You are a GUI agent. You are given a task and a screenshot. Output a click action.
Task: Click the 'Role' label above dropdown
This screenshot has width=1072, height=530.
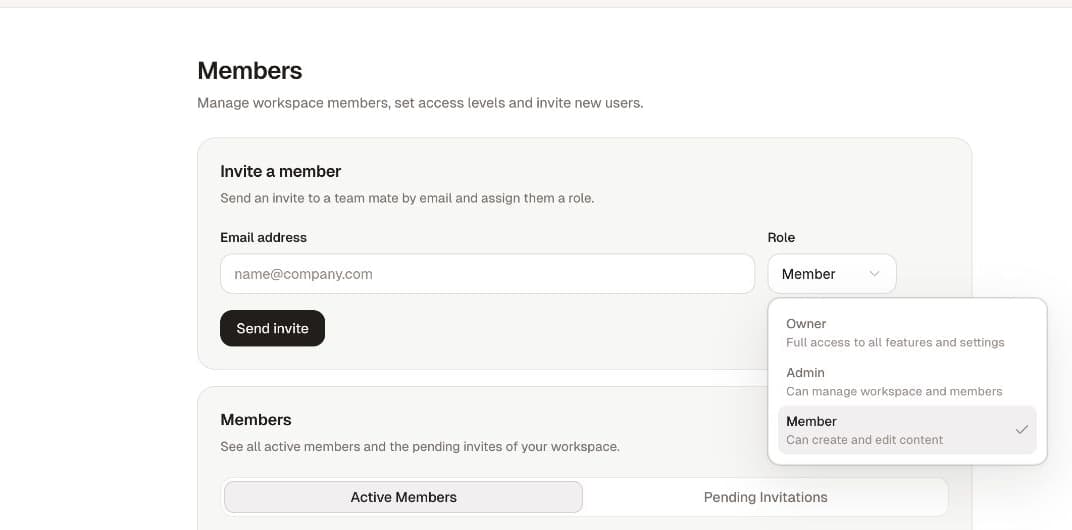tap(781, 237)
